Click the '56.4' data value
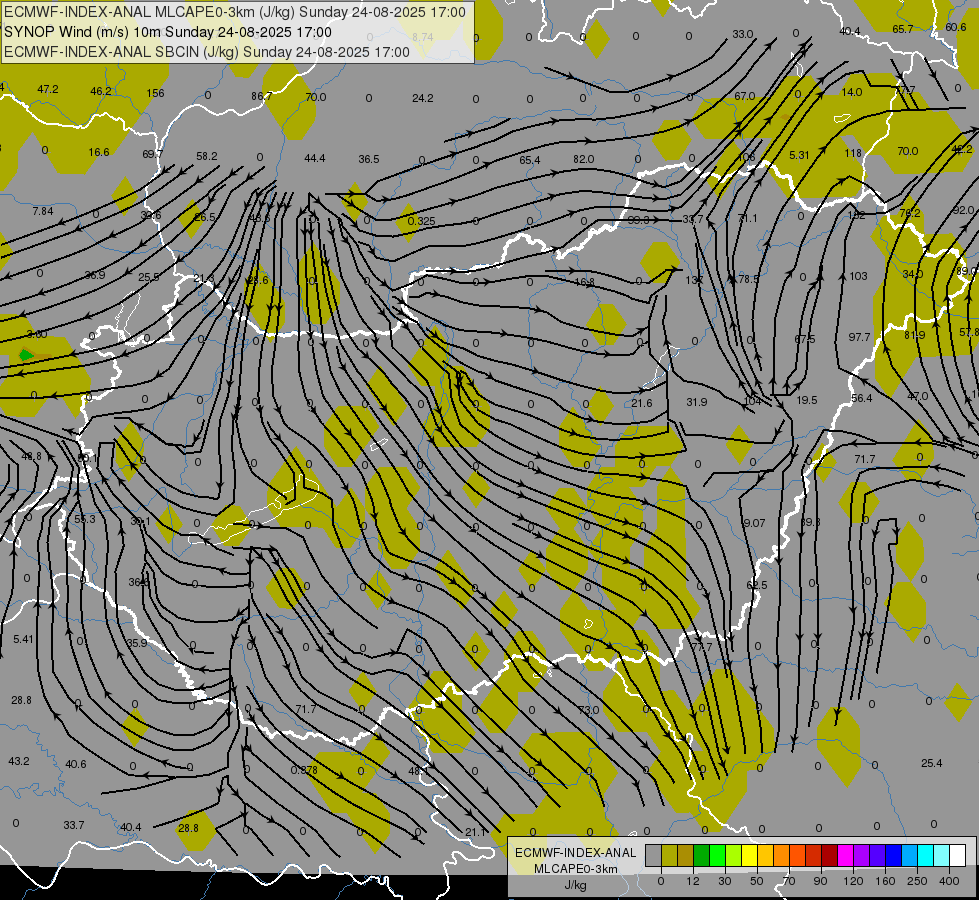979x900 pixels. (862, 398)
